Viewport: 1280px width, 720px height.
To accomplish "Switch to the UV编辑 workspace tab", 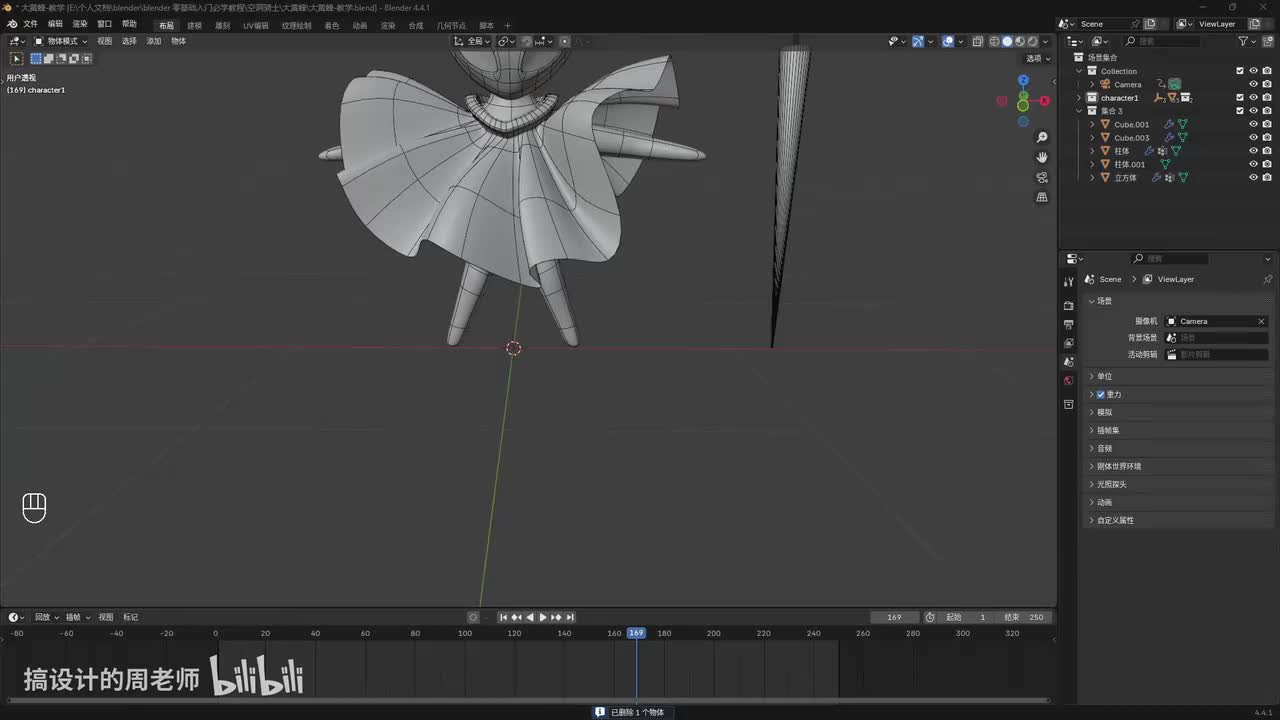I will 256,25.
